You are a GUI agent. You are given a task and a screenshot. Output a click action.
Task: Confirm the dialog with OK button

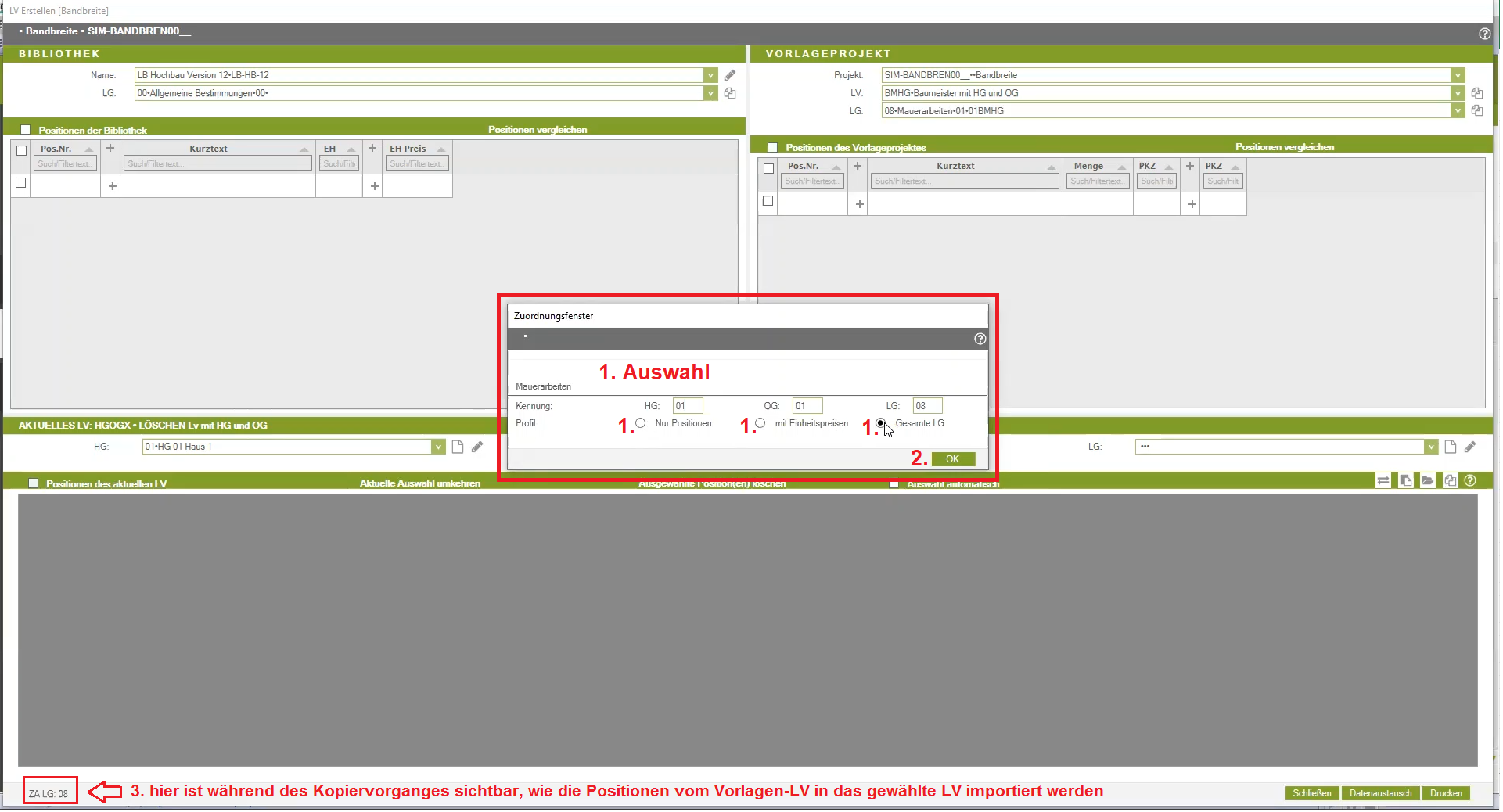tap(953, 459)
